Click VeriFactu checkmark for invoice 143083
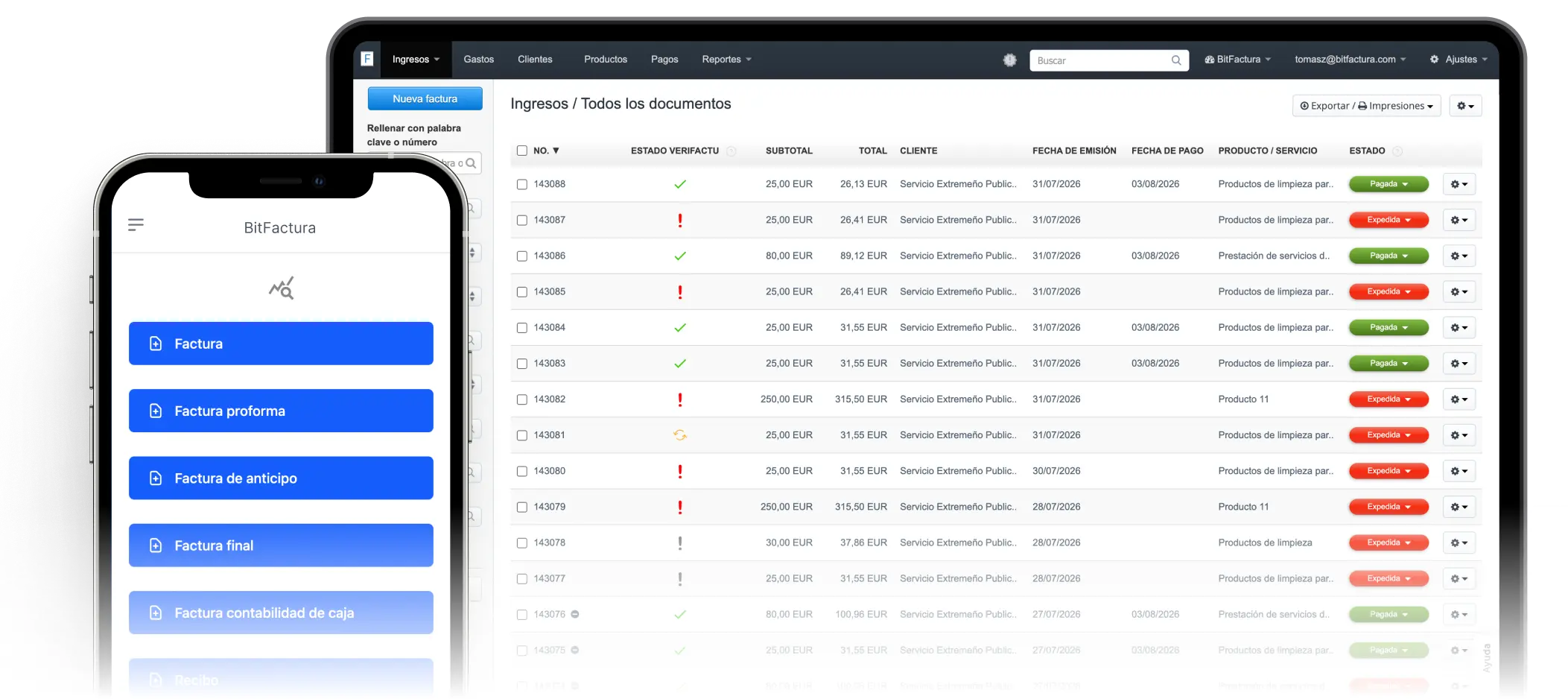Image resolution: width=1568 pixels, height=699 pixels. tap(680, 364)
